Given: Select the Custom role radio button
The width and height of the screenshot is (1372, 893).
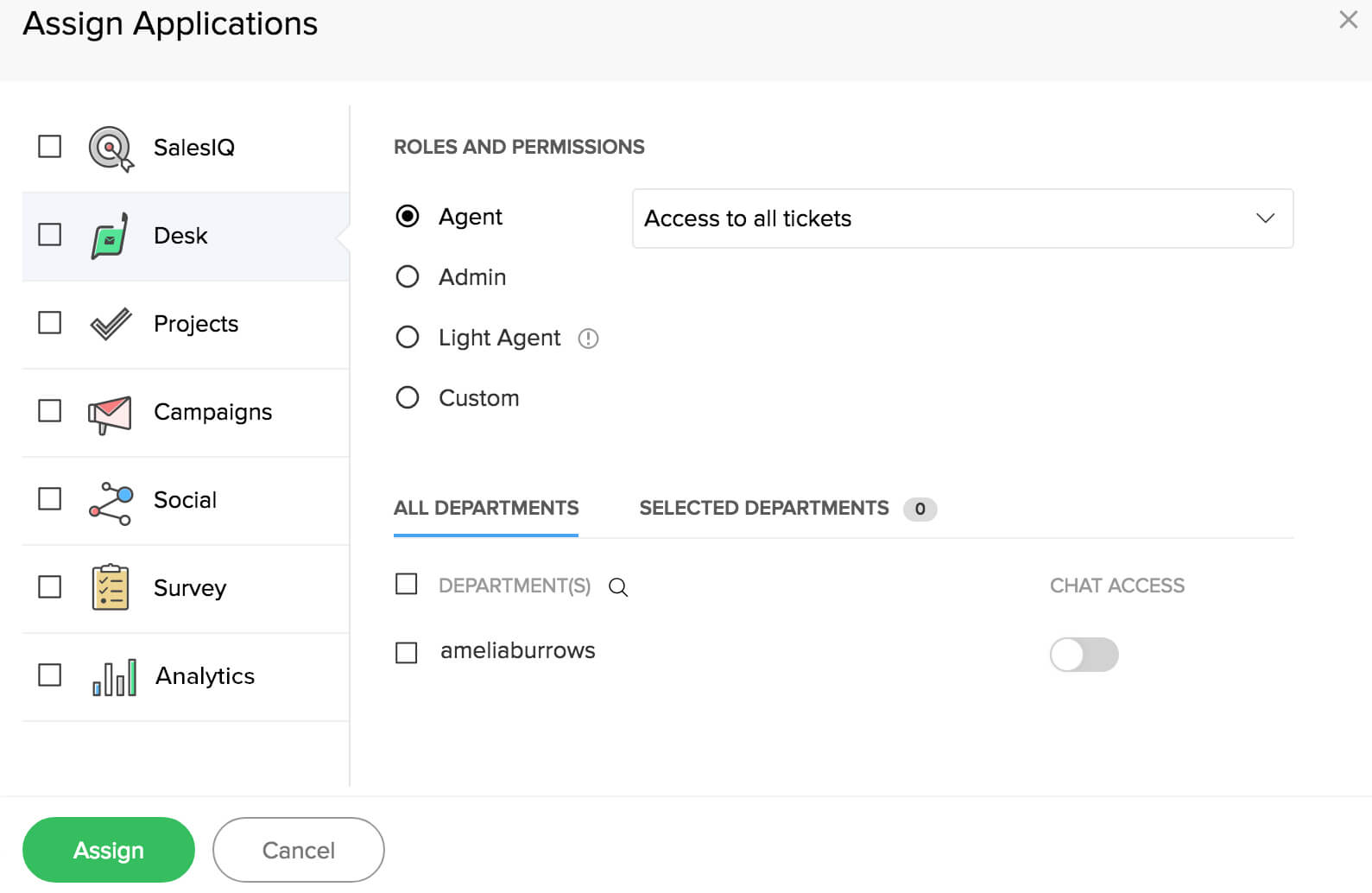Looking at the screenshot, I should pos(408,397).
